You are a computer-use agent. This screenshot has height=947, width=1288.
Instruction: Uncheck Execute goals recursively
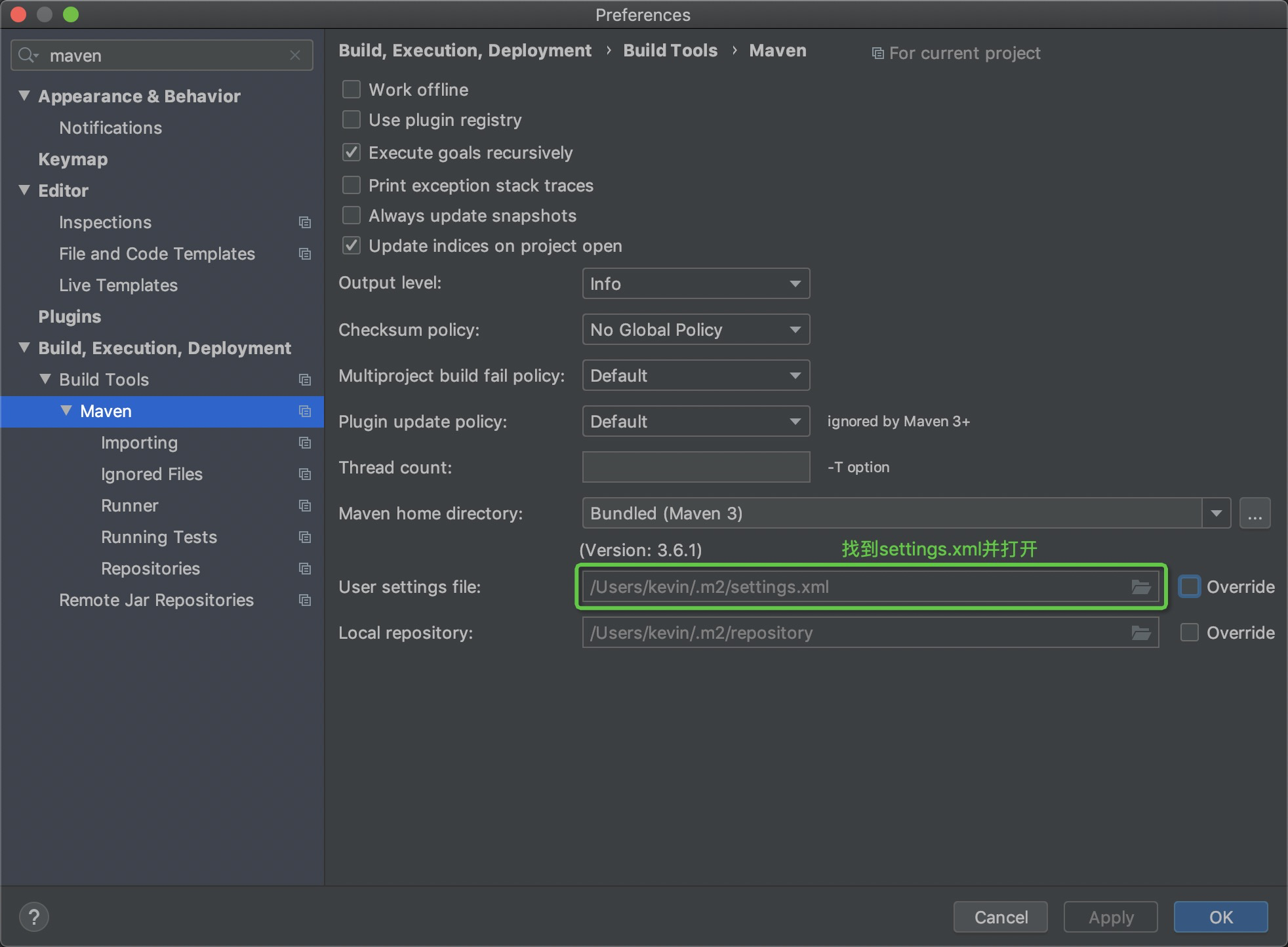352,153
